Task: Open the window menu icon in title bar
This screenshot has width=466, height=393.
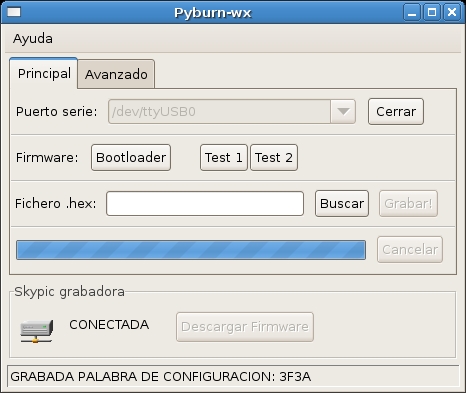Action: point(14,12)
